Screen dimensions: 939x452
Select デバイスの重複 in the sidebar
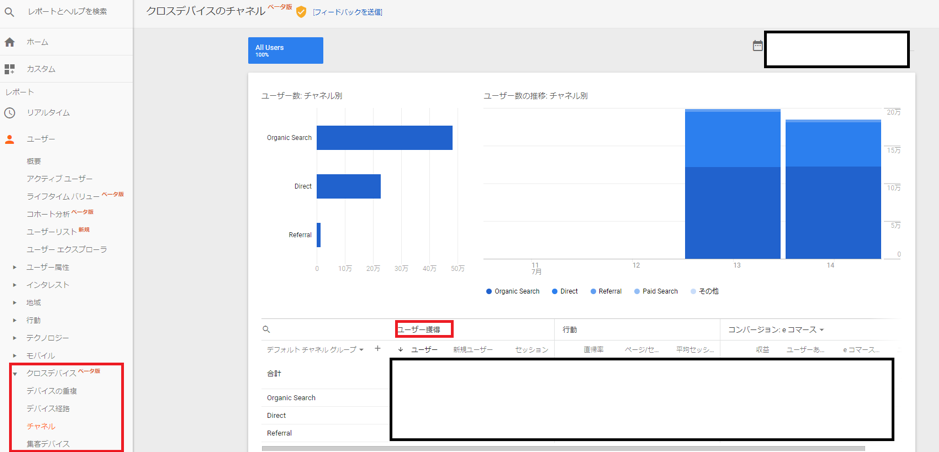[51, 391]
